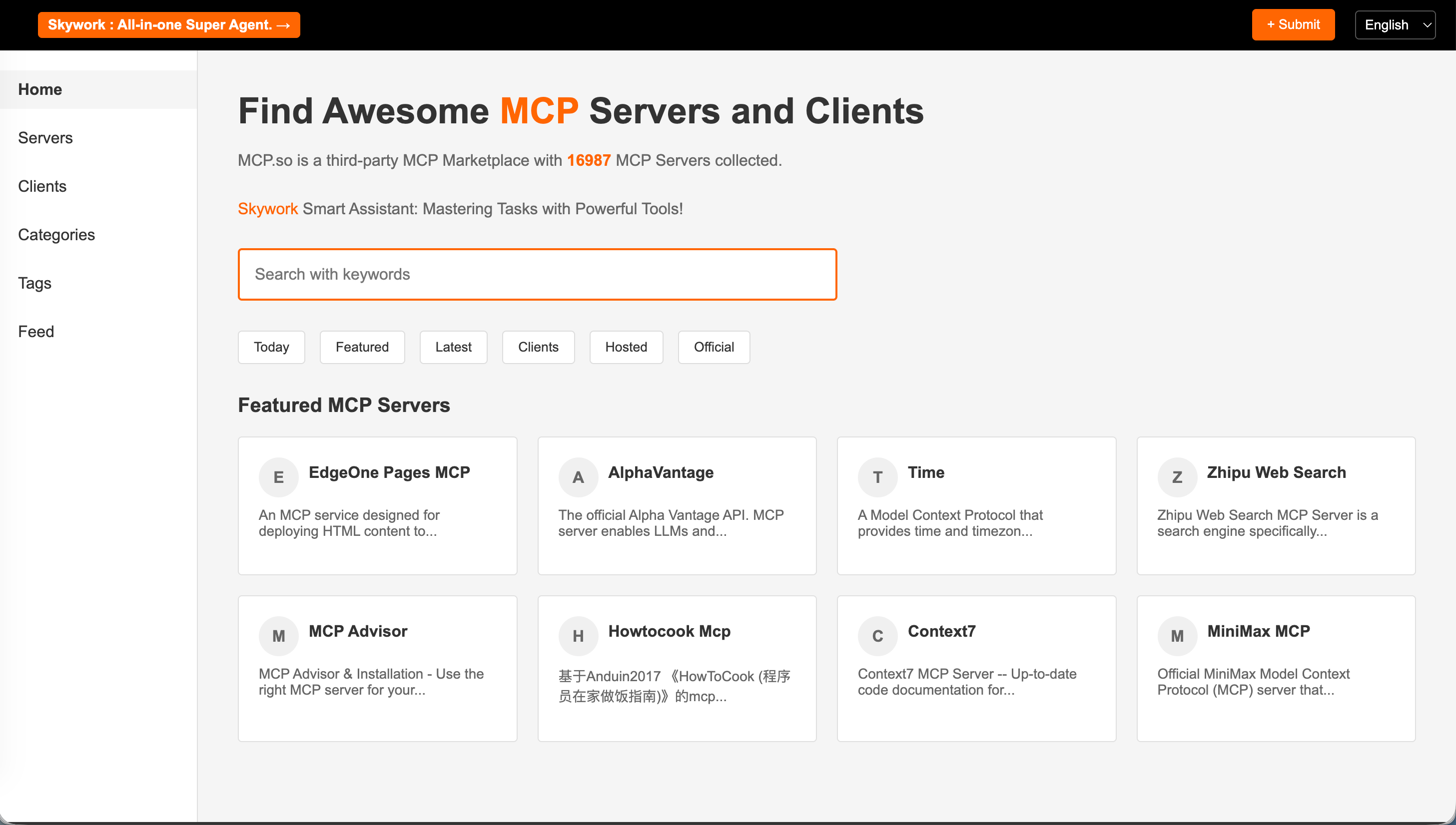Open the Tags sidebar item
This screenshot has width=1456, height=825.
point(34,283)
